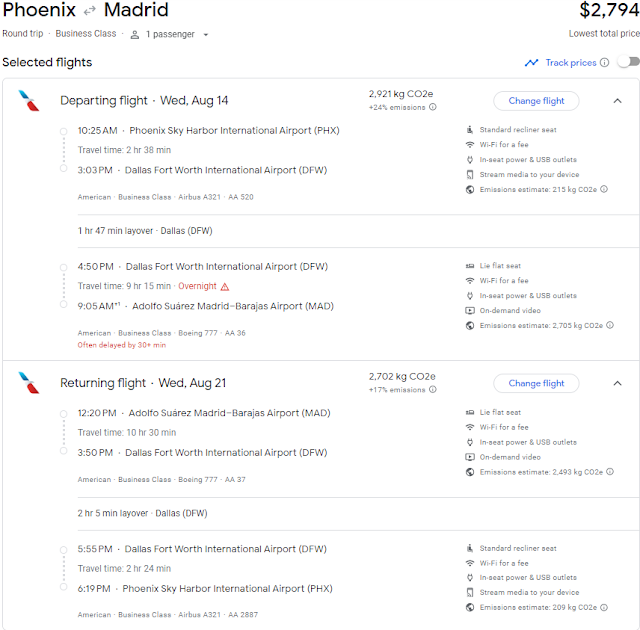Click the Track prices info icon
The width and height of the screenshot is (640, 630).
[x=604, y=63]
